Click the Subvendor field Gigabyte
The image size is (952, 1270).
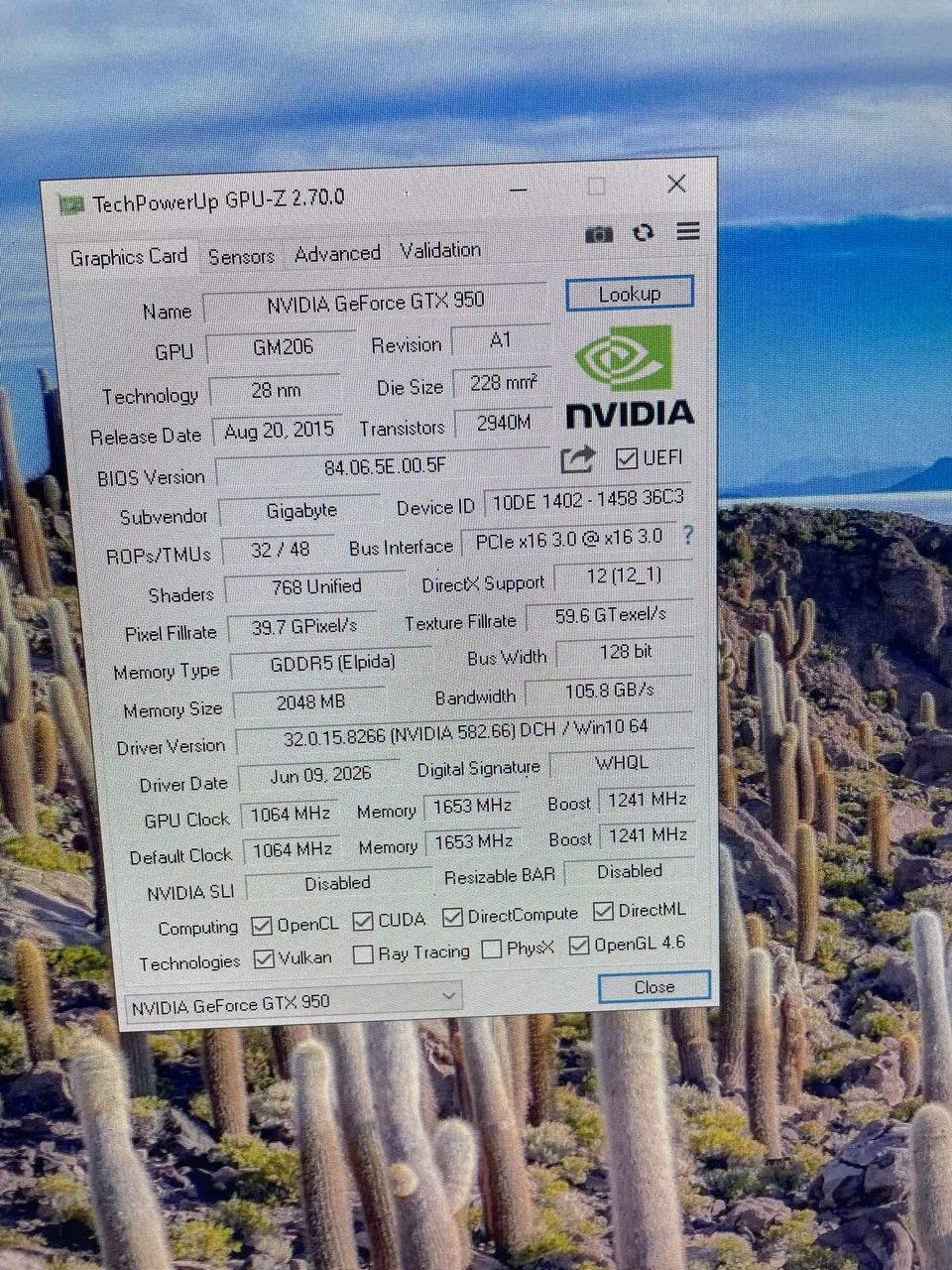pos(300,511)
